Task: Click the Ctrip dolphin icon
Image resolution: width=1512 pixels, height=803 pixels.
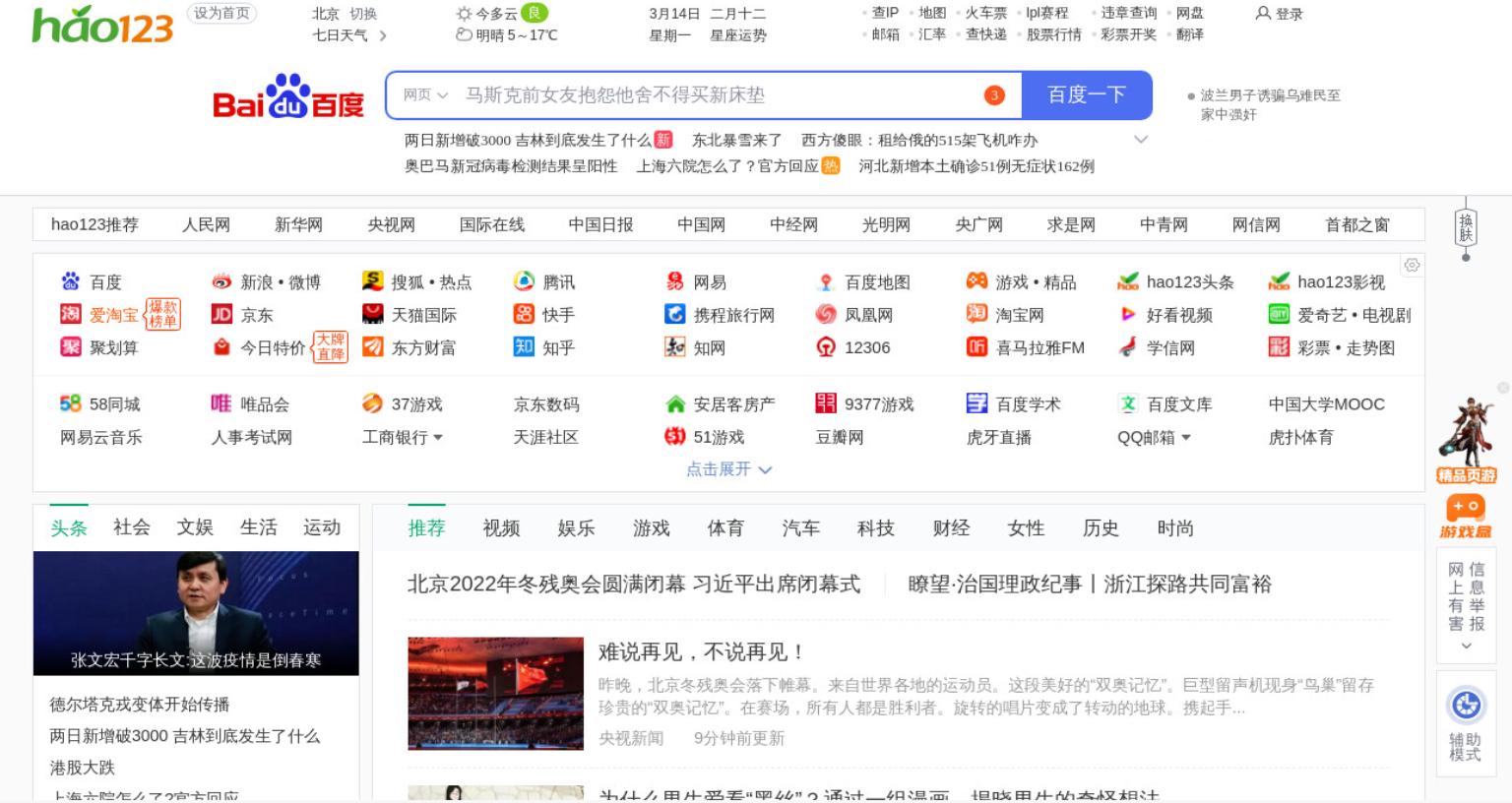Action: pos(674,314)
